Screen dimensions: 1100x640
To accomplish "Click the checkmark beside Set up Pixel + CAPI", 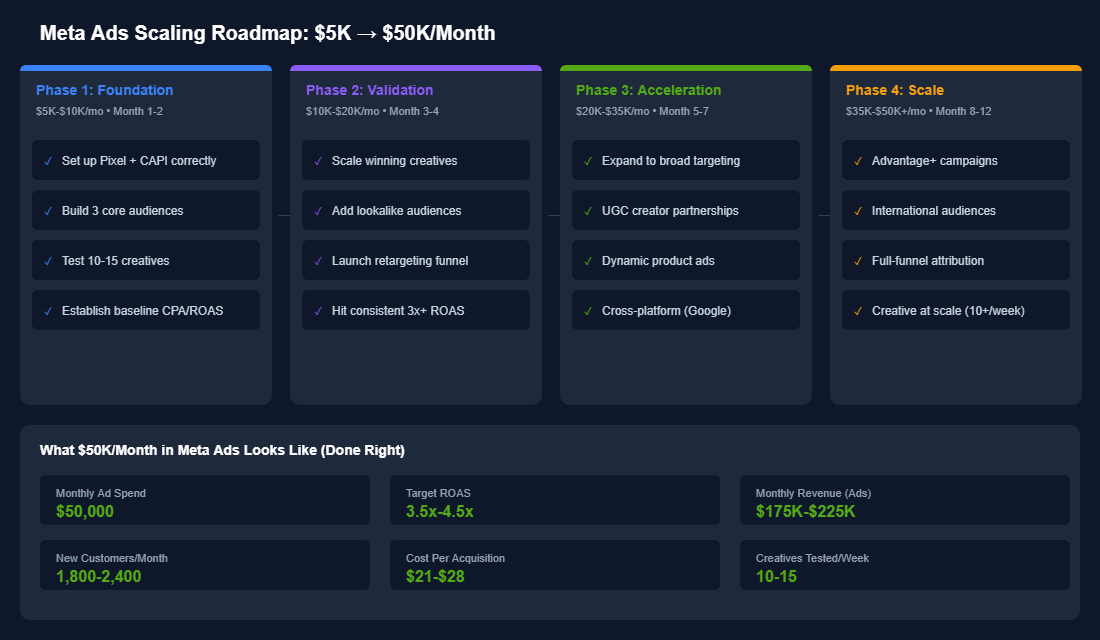I will [51, 160].
